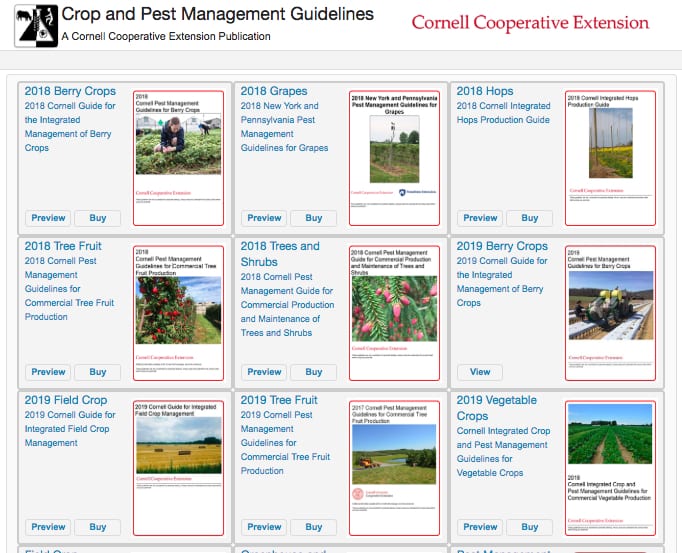The image size is (682, 553).
Task: Buy the 2018 Trees and Shrubs guide
Action: 314,372
